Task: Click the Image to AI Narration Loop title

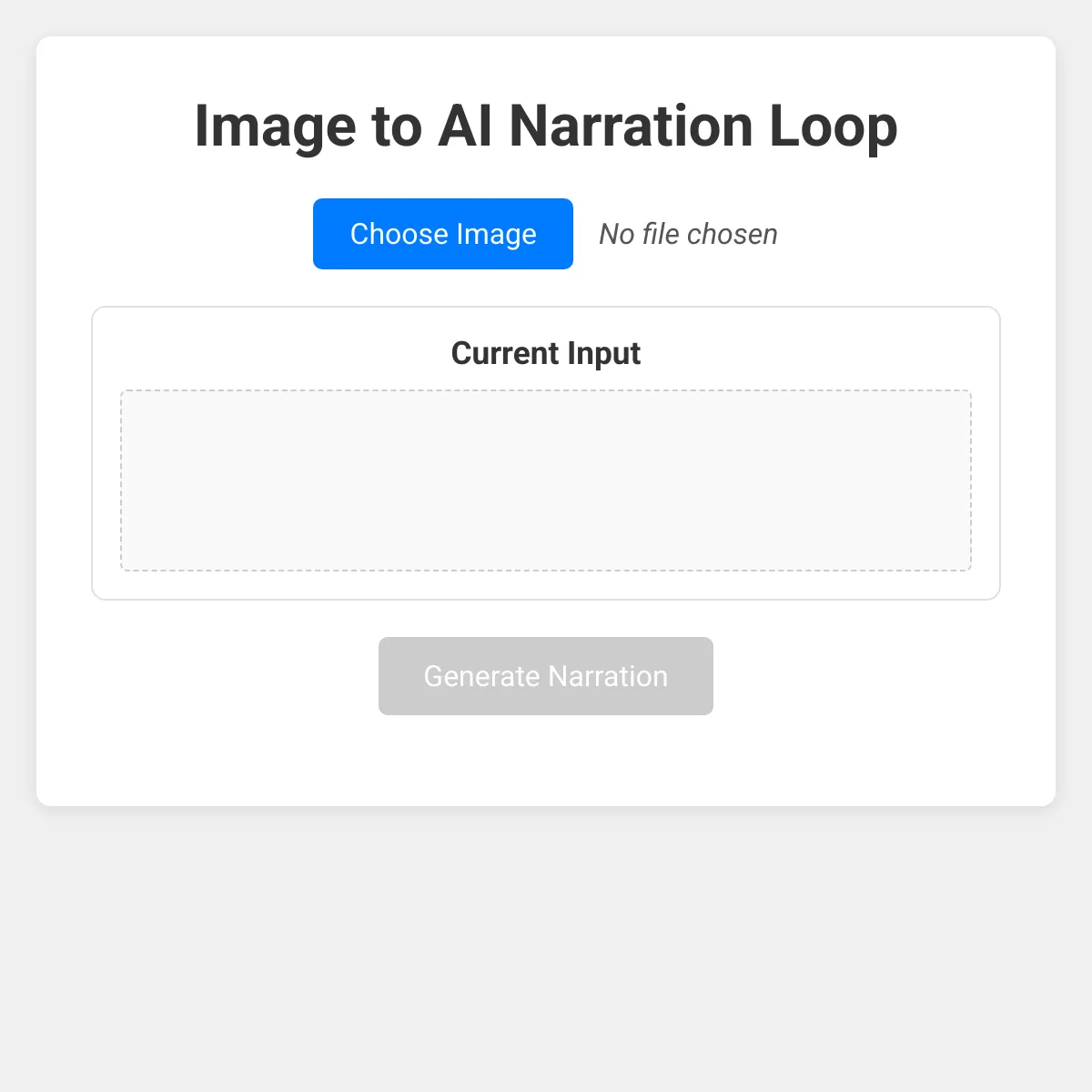Action: pos(545,126)
